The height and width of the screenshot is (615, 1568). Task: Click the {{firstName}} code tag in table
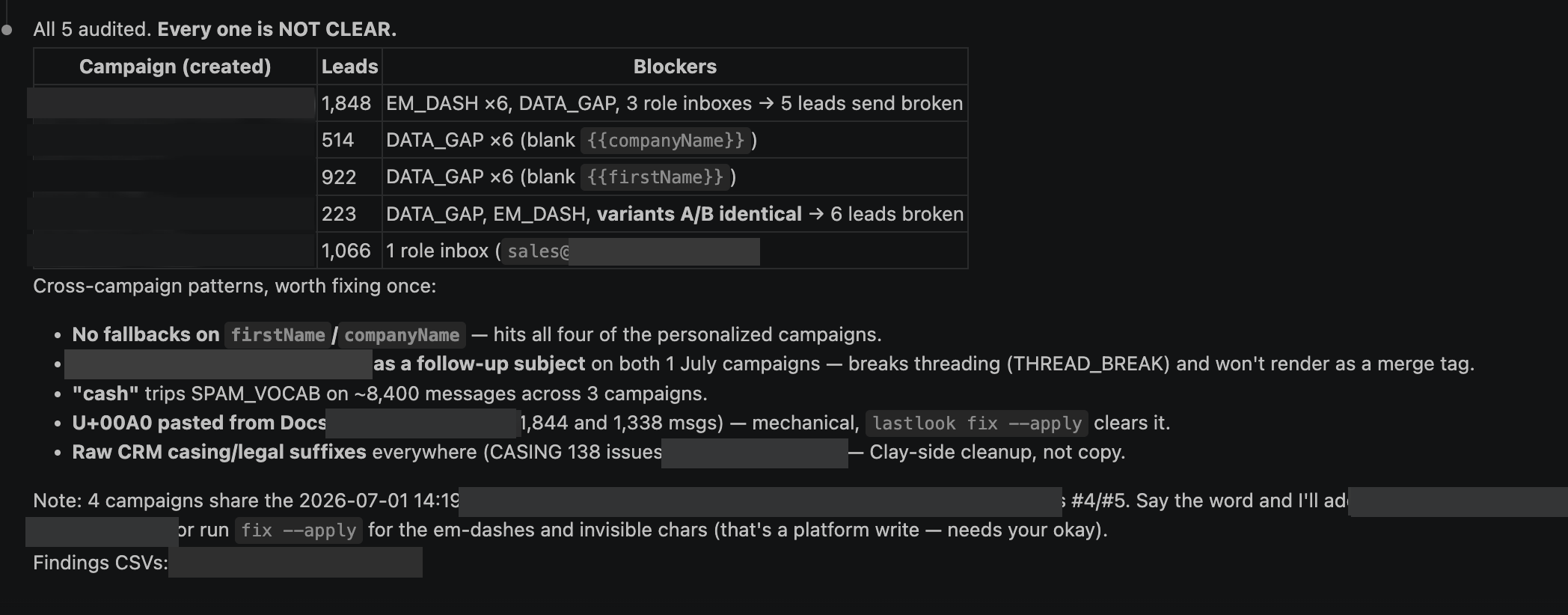[x=655, y=177]
